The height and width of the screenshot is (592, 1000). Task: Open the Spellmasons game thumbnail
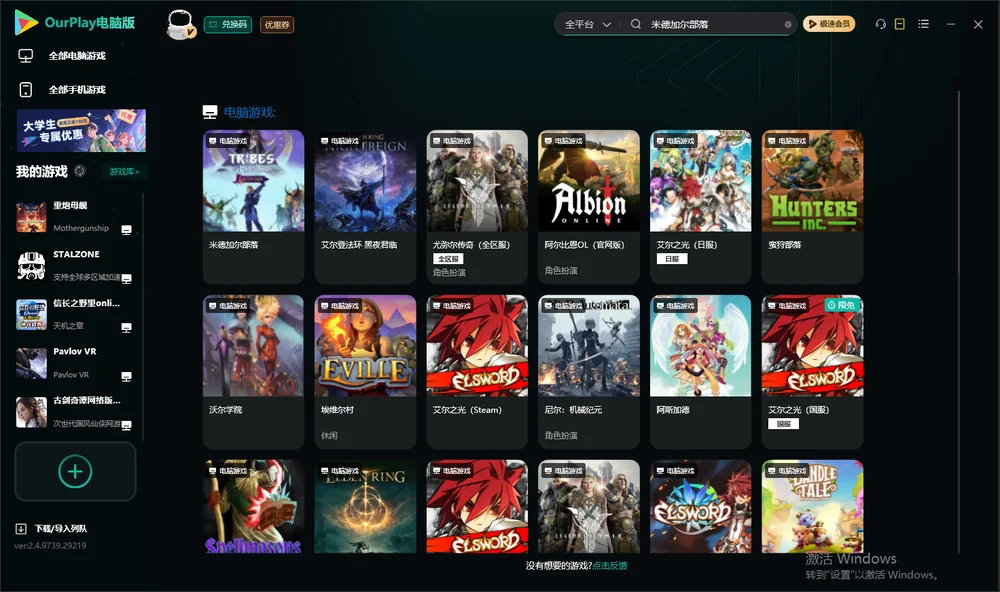click(253, 507)
